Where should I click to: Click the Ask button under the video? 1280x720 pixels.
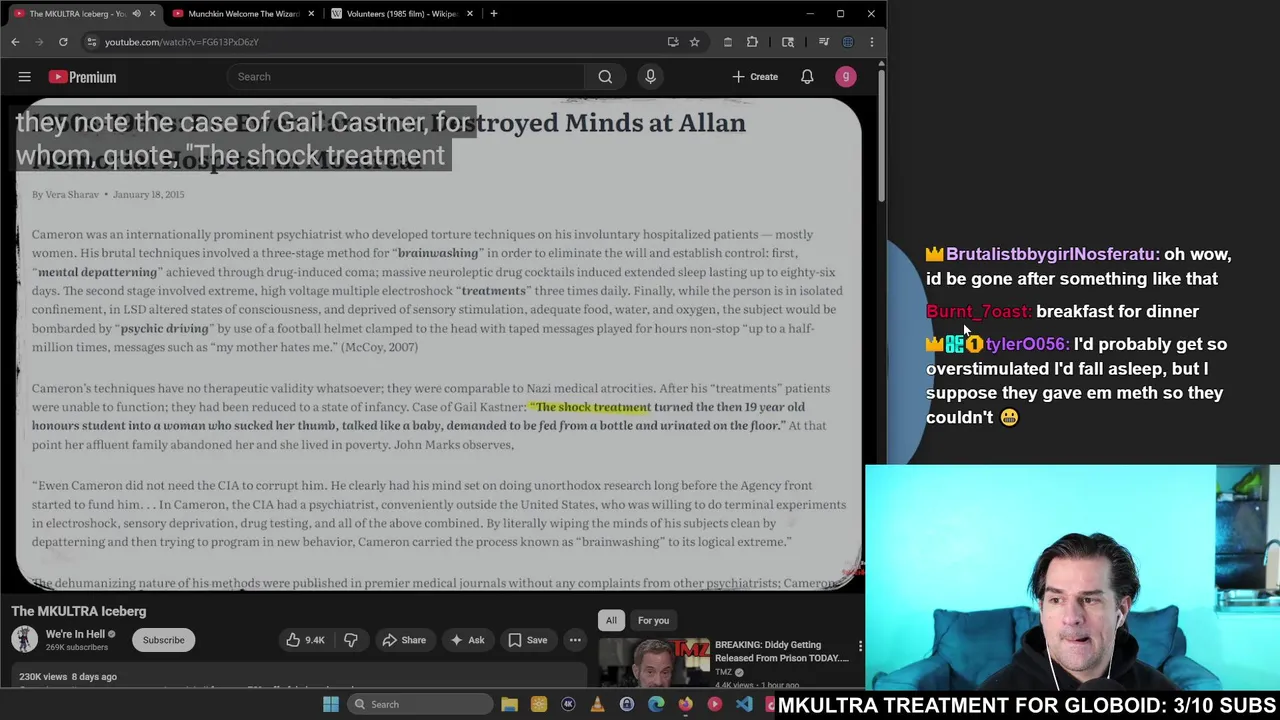[467, 640]
